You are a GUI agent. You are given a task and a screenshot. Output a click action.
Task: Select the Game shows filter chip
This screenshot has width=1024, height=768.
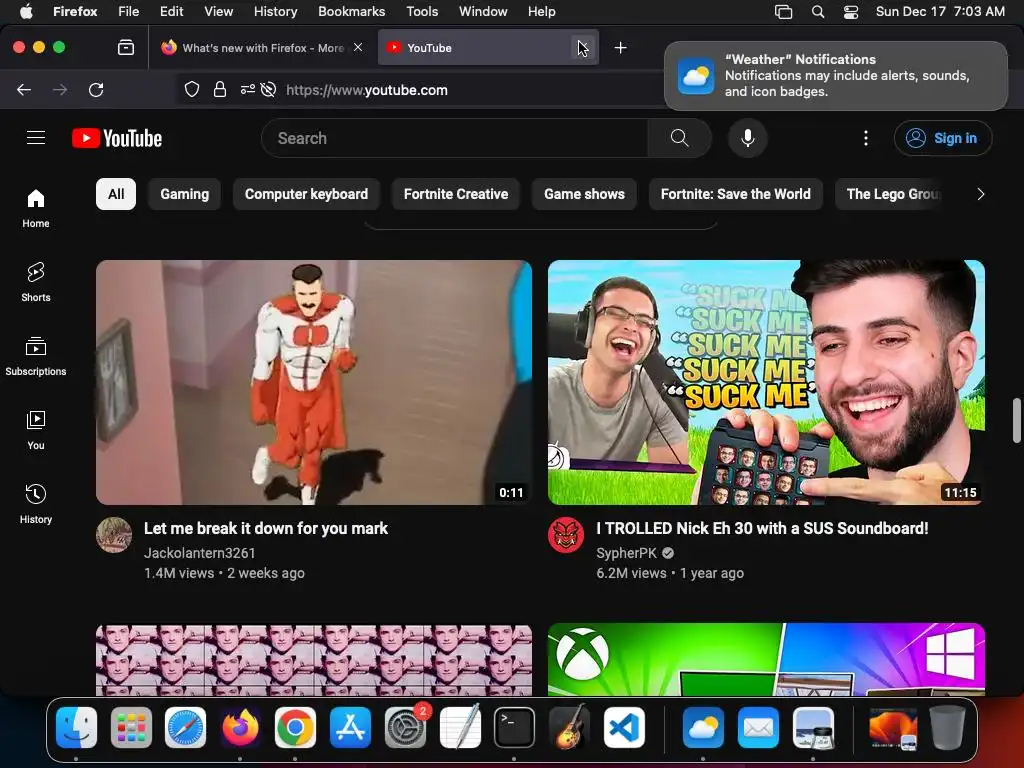click(584, 194)
